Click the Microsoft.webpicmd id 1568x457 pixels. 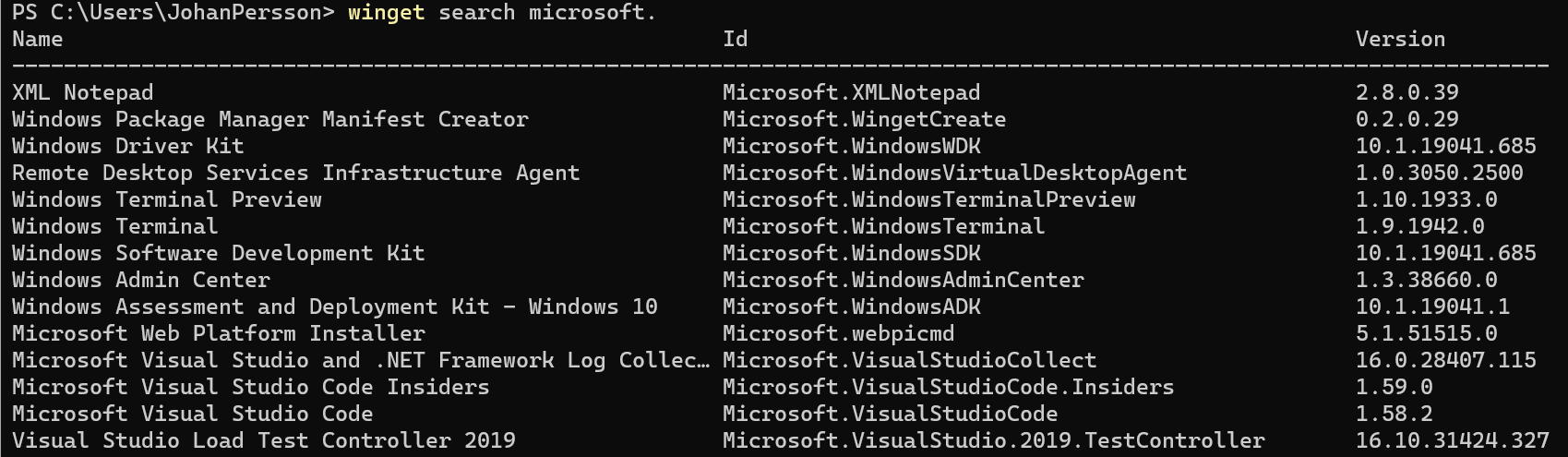[838, 334]
